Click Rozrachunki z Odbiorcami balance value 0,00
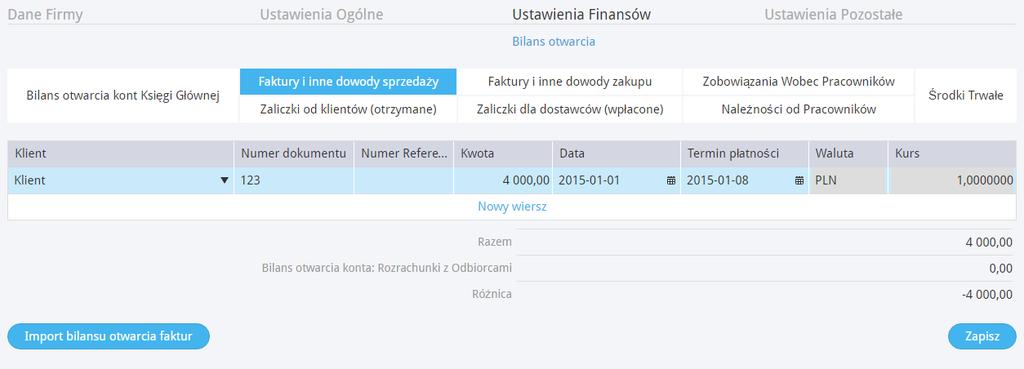1024x369 pixels. (x=1001, y=268)
